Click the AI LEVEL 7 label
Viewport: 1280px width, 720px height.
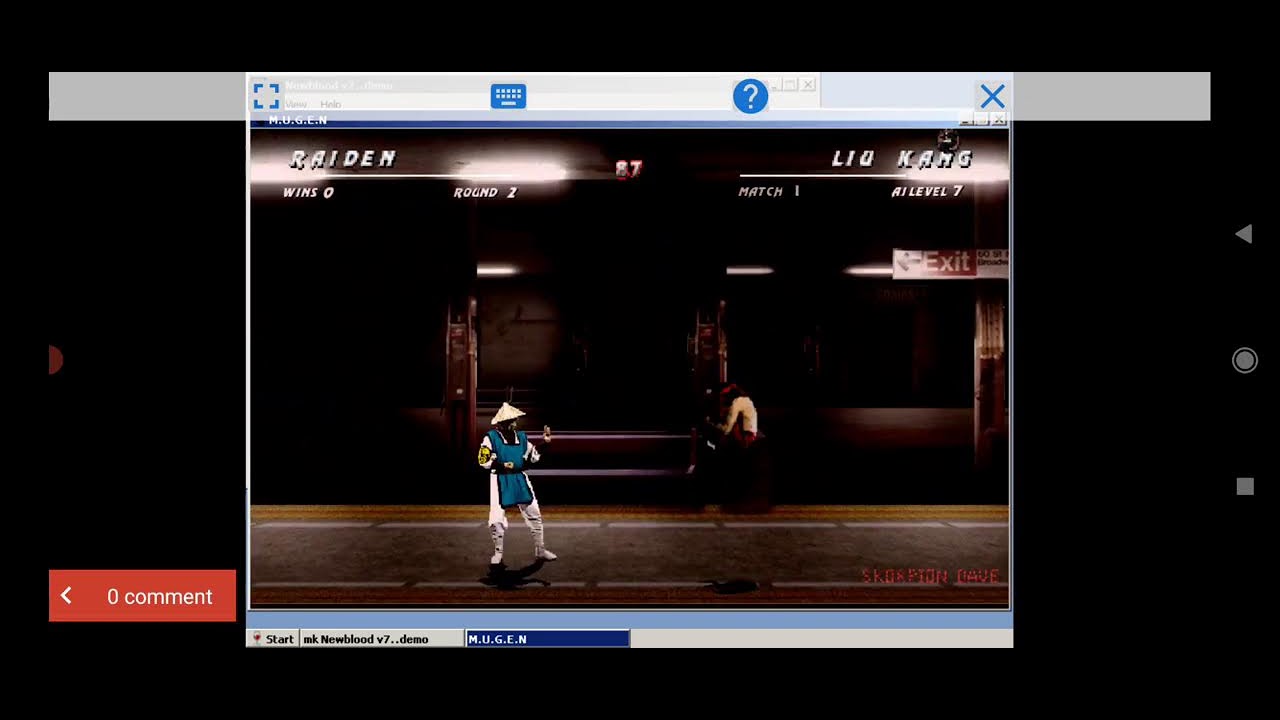point(927,191)
